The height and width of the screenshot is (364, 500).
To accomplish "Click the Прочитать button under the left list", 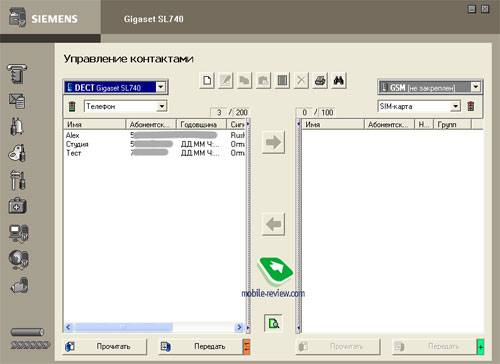I will click(105, 347).
